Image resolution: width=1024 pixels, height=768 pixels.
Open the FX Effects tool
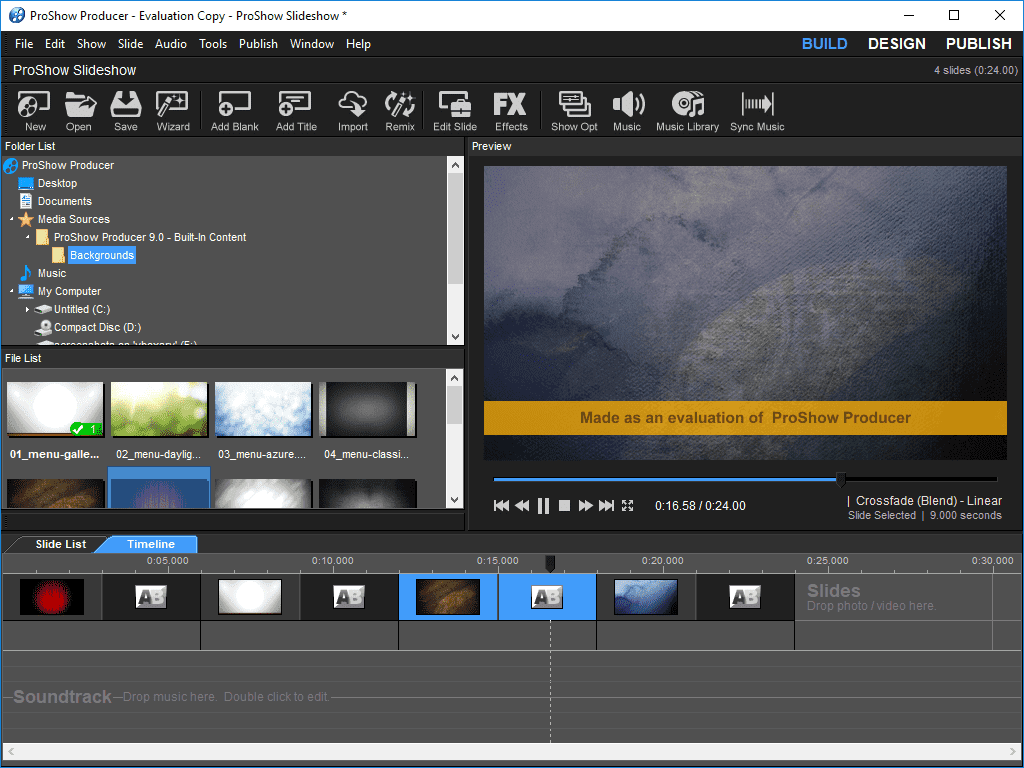pos(511,110)
